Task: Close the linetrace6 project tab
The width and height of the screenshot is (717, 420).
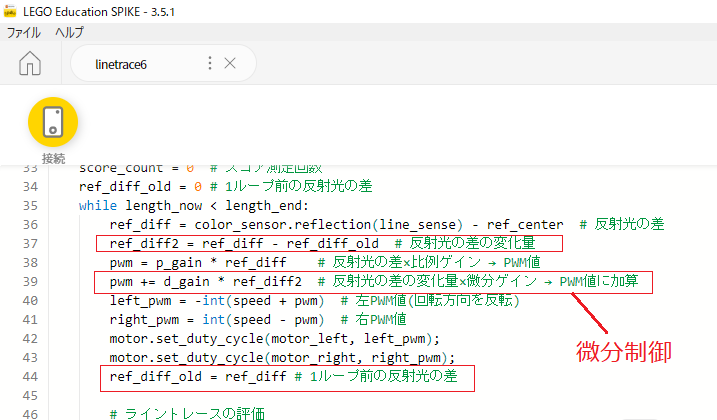Action: coord(230,64)
